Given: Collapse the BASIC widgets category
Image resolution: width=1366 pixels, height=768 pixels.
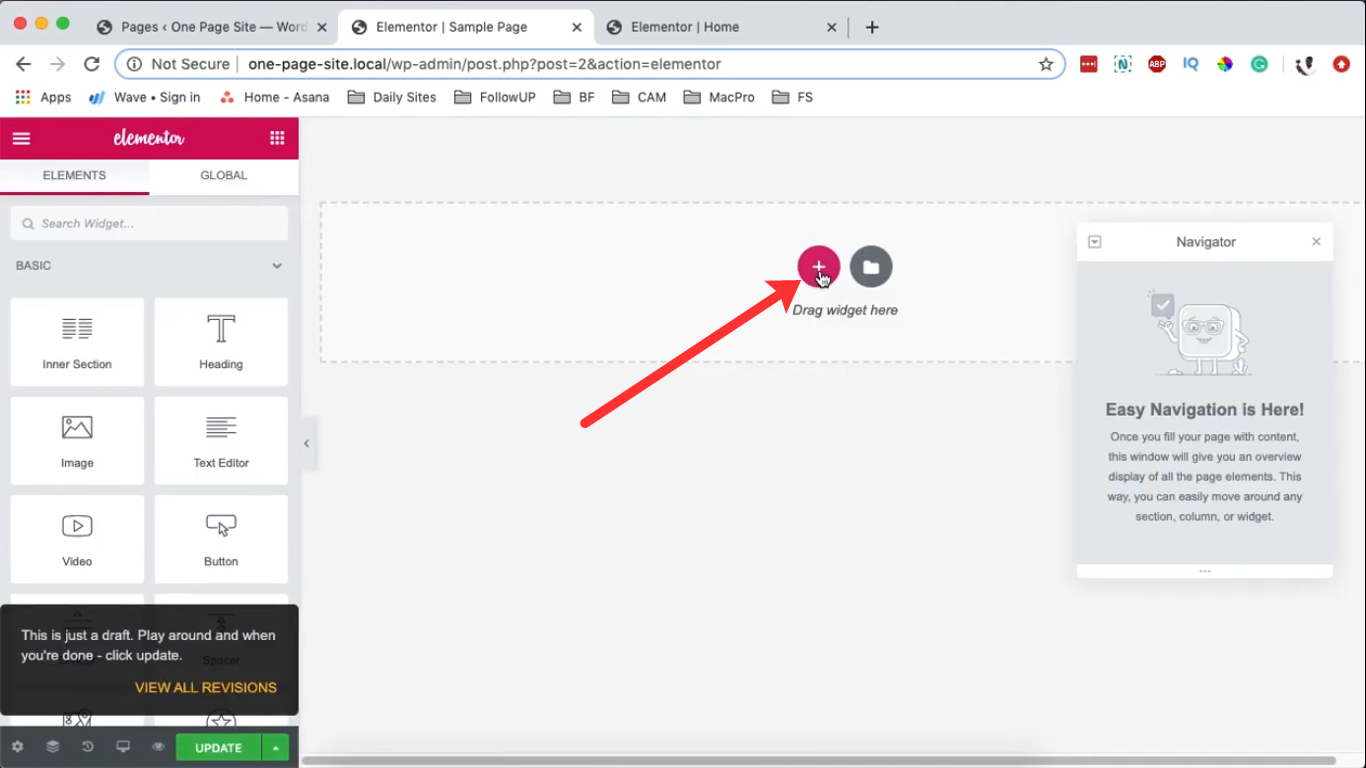Looking at the screenshot, I should click(x=149, y=266).
